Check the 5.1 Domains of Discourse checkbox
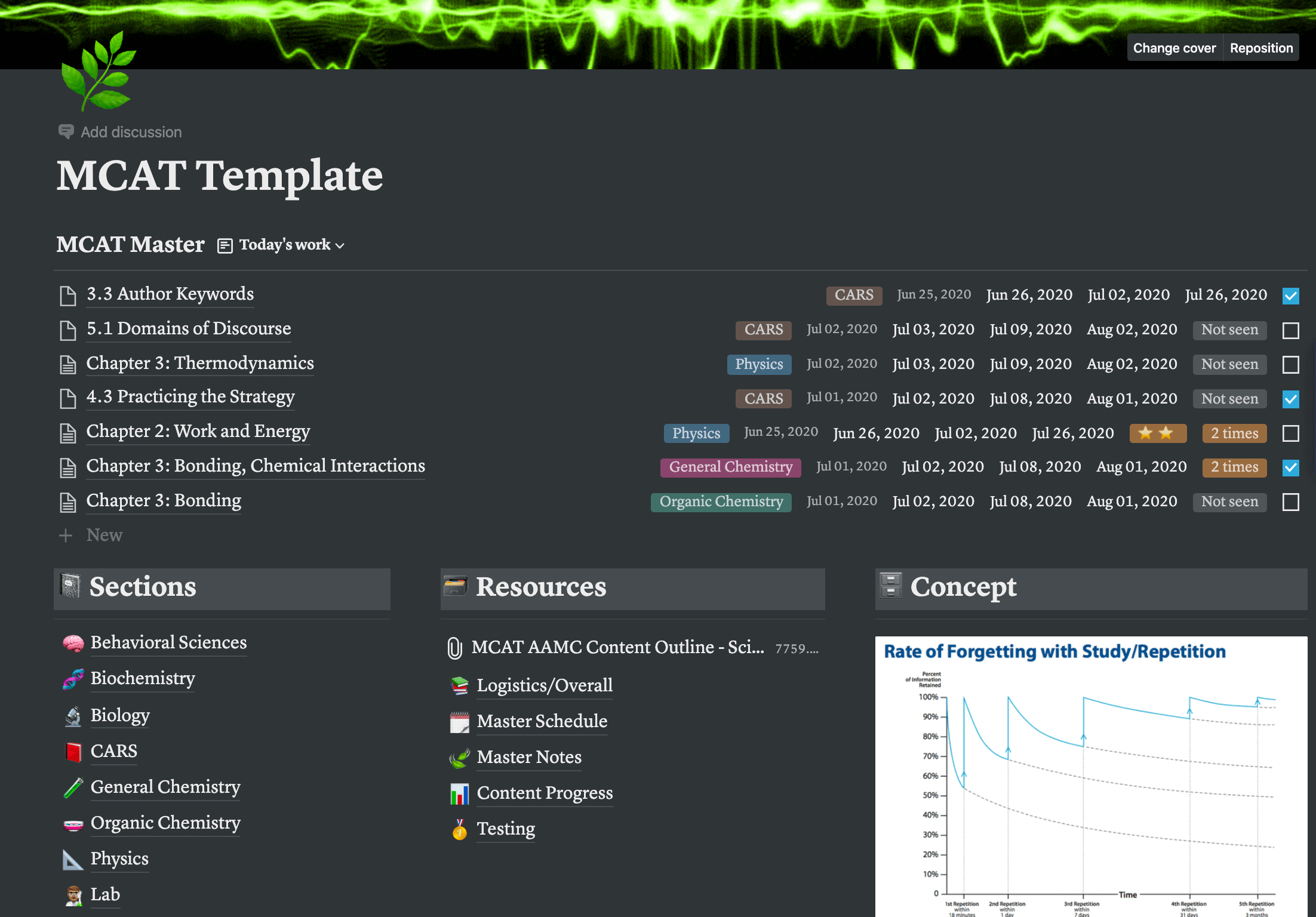This screenshot has height=917, width=1316. pyautogui.click(x=1290, y=330)
